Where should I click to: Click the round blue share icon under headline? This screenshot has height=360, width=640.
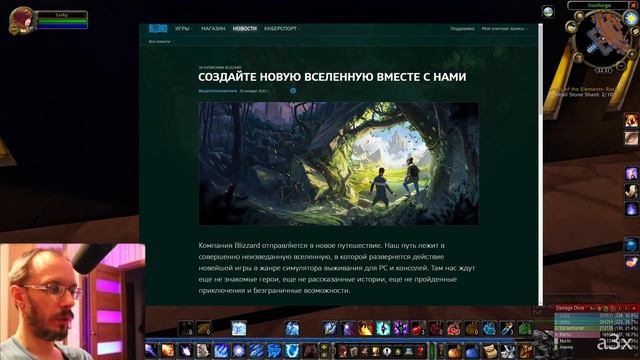point(293,91)
